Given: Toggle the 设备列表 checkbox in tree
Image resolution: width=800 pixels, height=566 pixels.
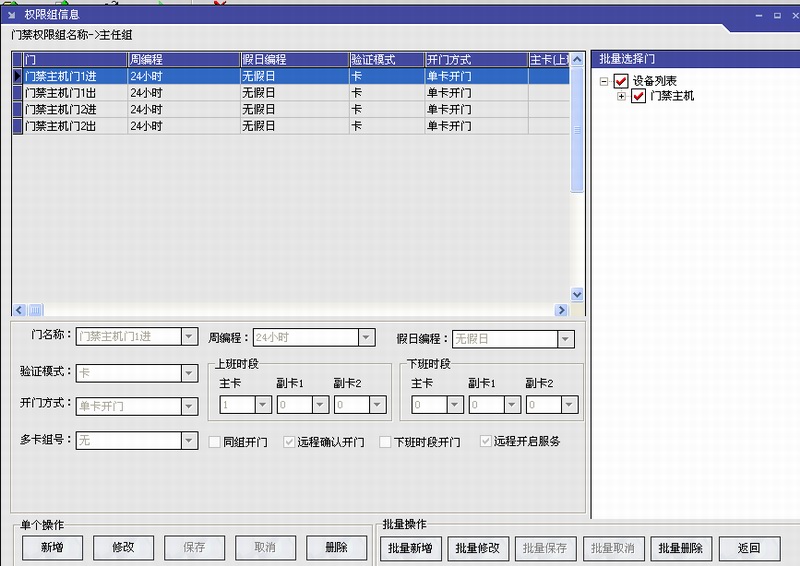Looking at the screenshot, I should pos(621,81).
